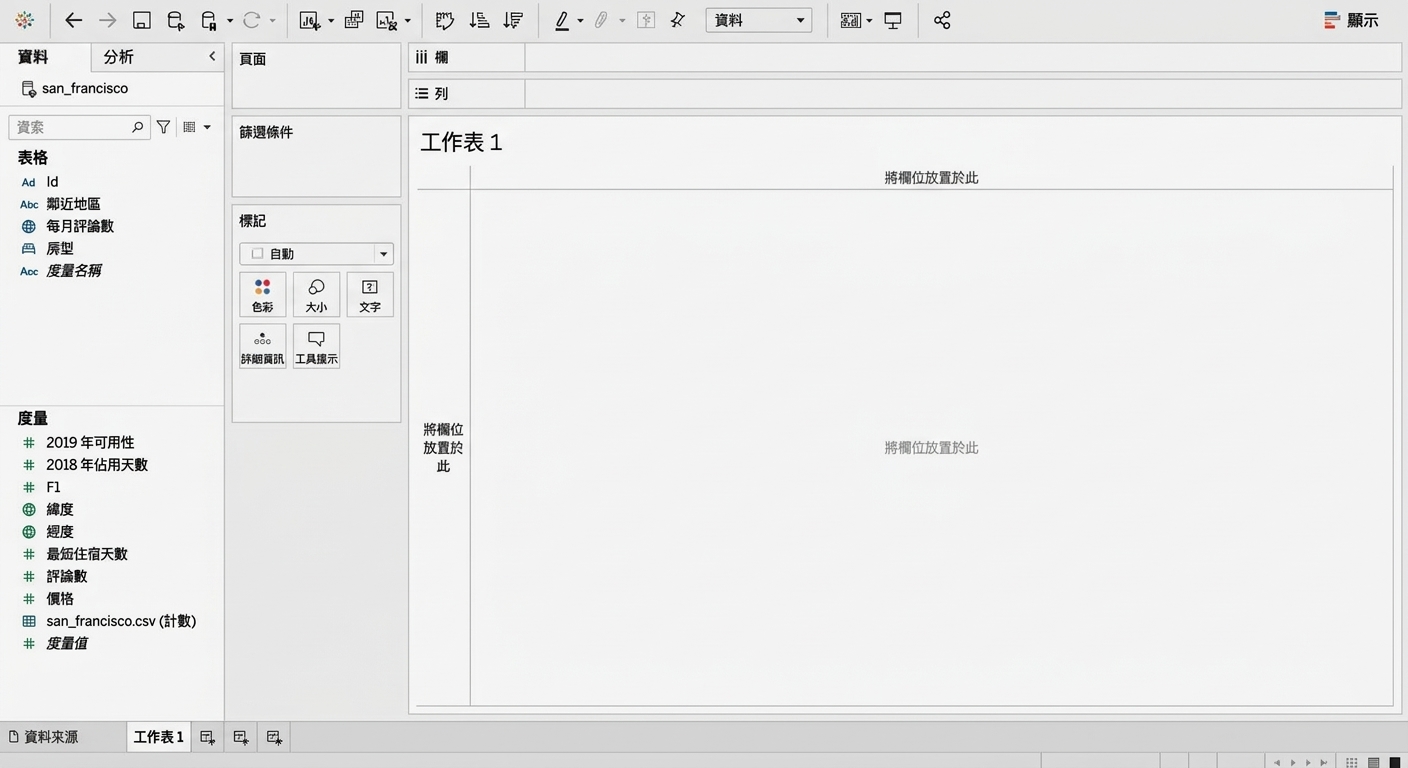Image resolution: width=1408 pixels, height=768 pixels.
Task: Open the new worksheet dropdown arrow
Action: pos(331,20)
